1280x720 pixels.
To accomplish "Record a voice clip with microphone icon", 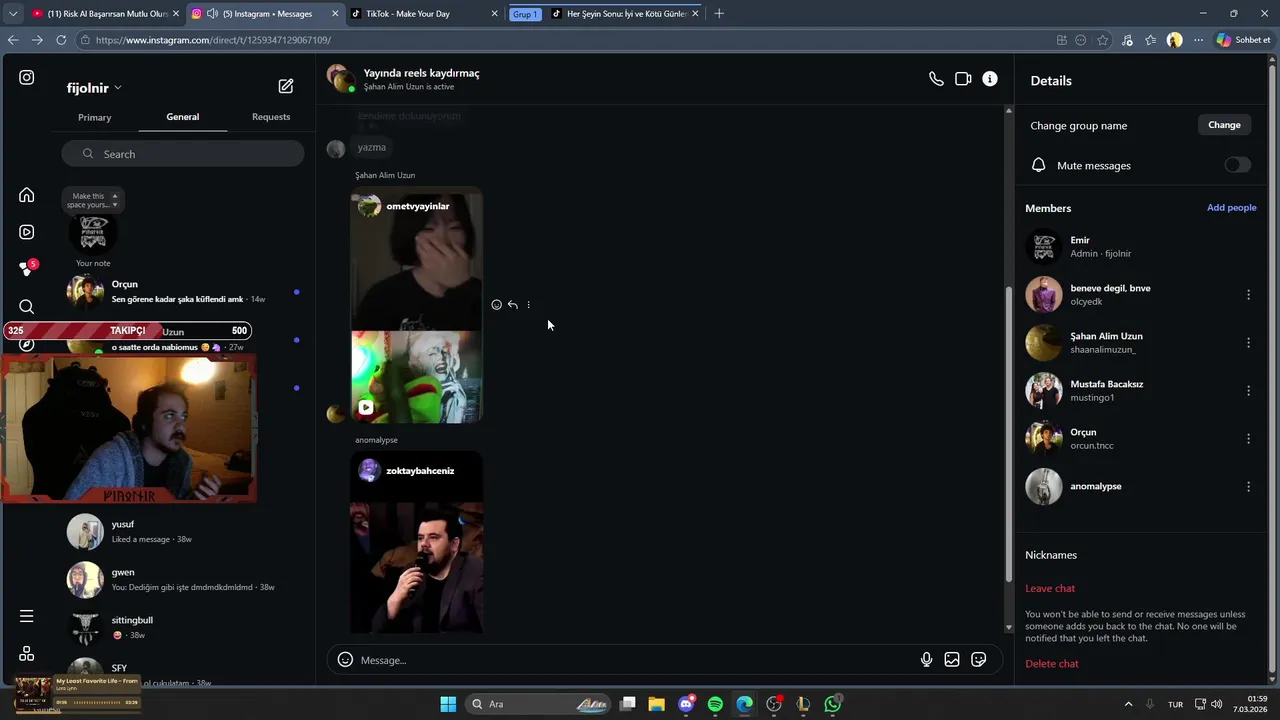I will click(x=926, y=660).
